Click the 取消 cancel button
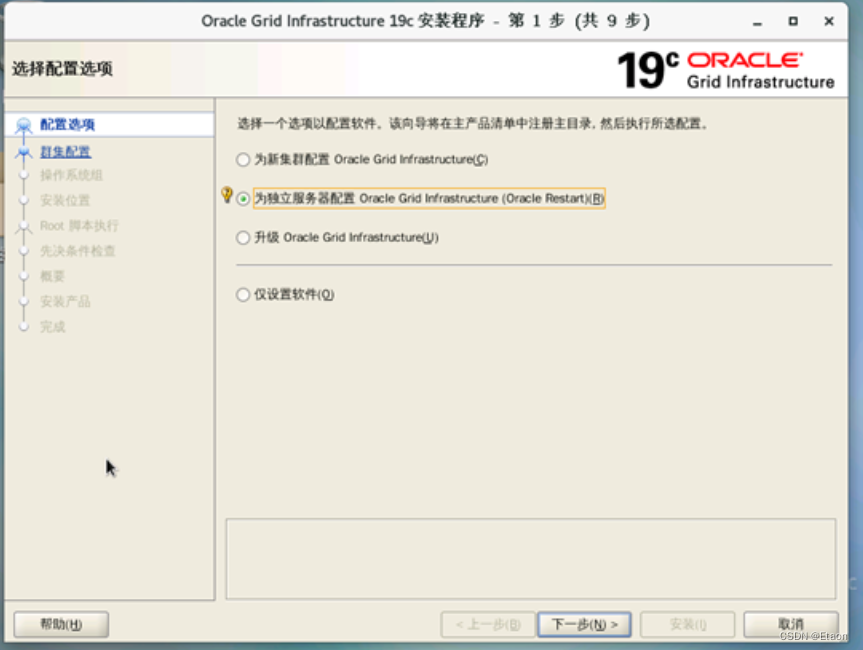This screenshot has height=650, width=863. point(791,625)
